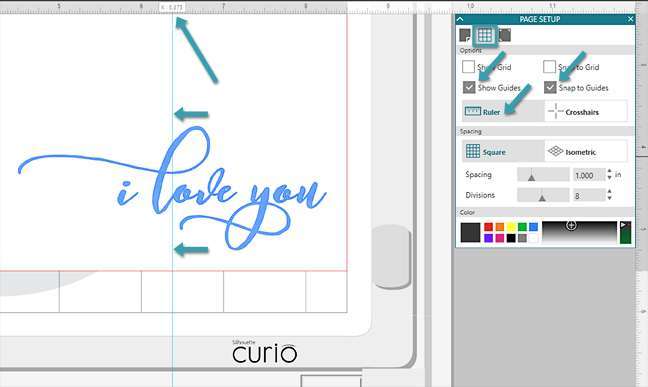The width and height of the screenshot is (648, 387).
Task: Enable the Show Grid checkbox
Action: pos(468,67)
